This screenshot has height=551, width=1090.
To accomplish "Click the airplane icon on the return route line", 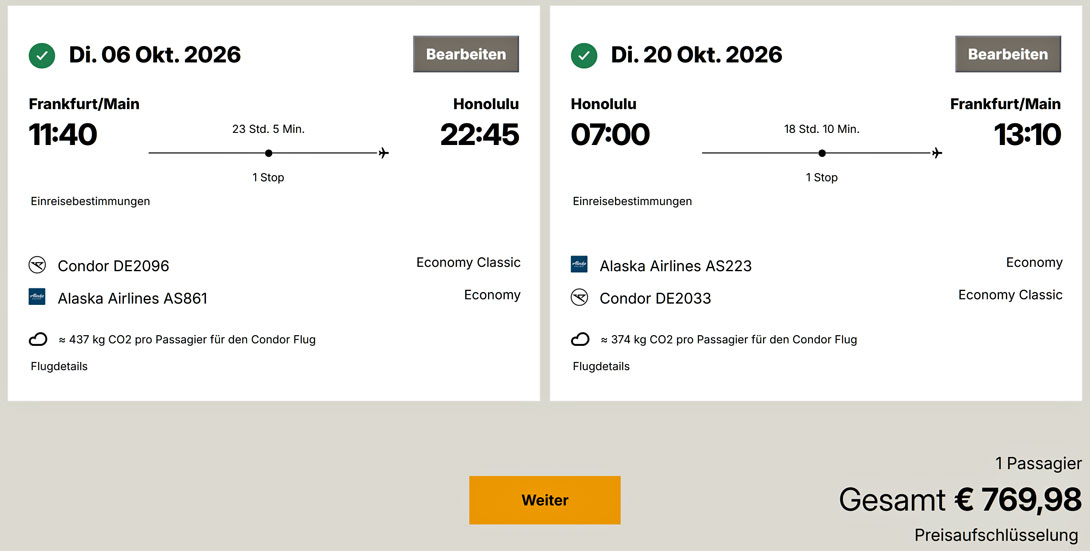I will (x=937, y=153).
